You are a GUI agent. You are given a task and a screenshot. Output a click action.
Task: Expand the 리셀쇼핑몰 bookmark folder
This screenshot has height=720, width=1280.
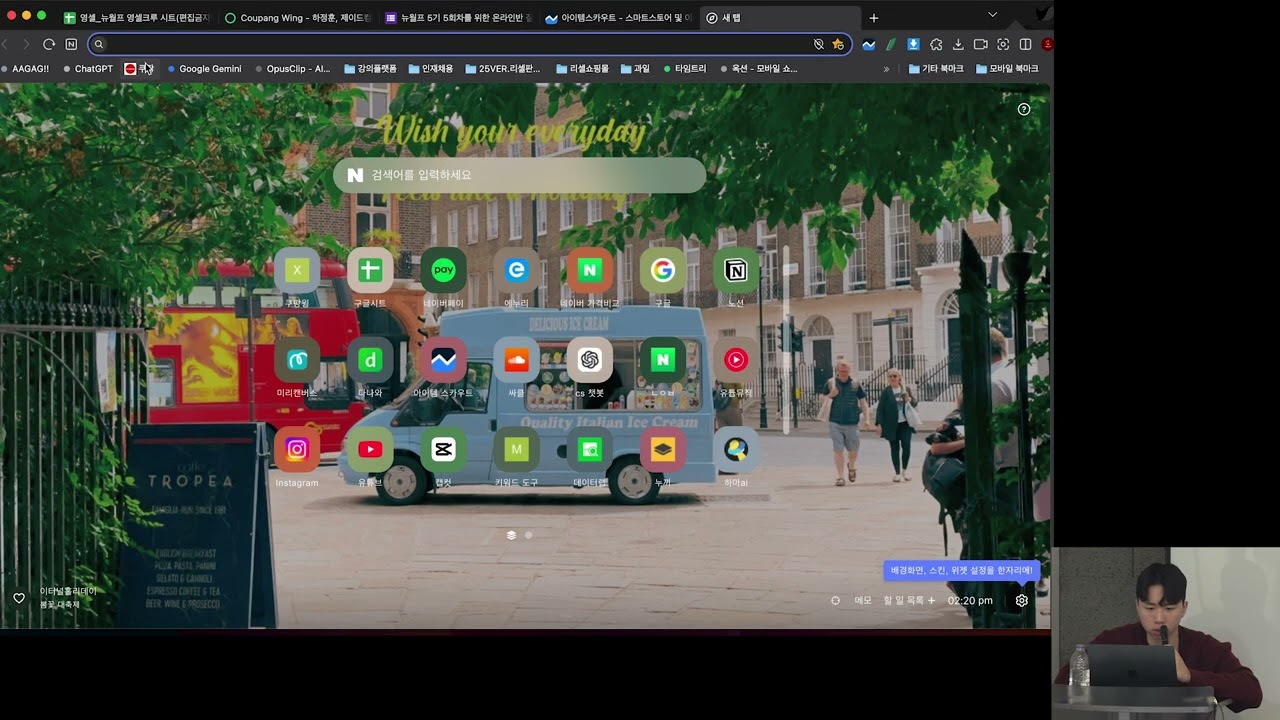pos(582,69)
